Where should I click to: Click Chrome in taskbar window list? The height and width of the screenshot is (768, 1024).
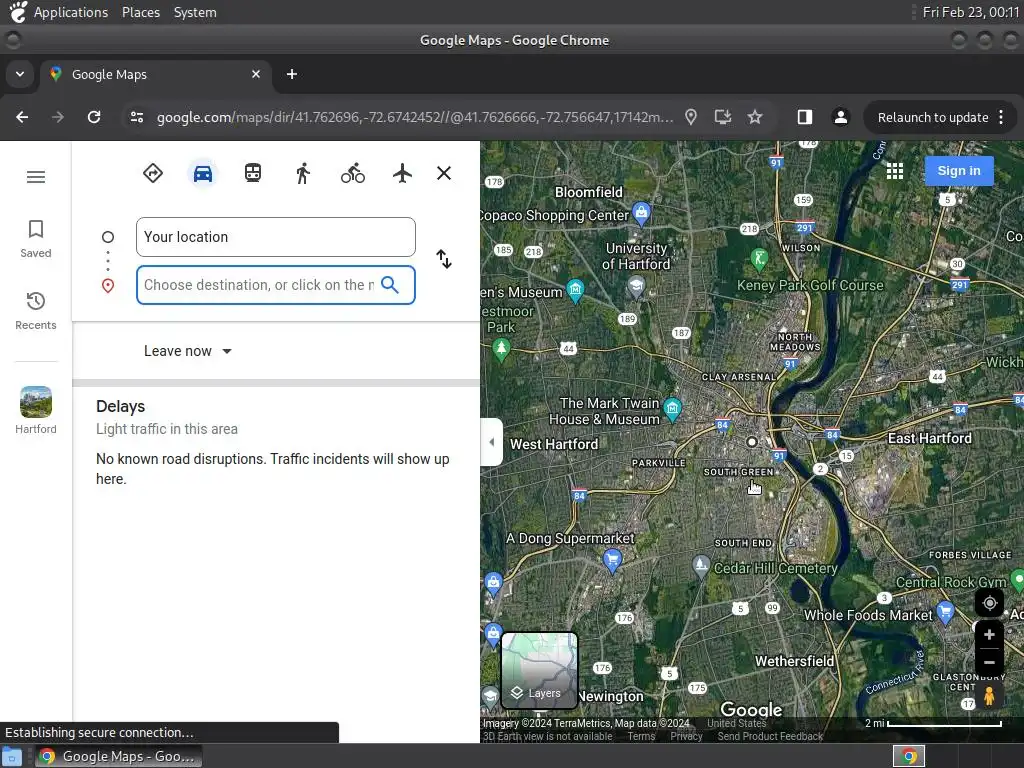coord(118,756)
